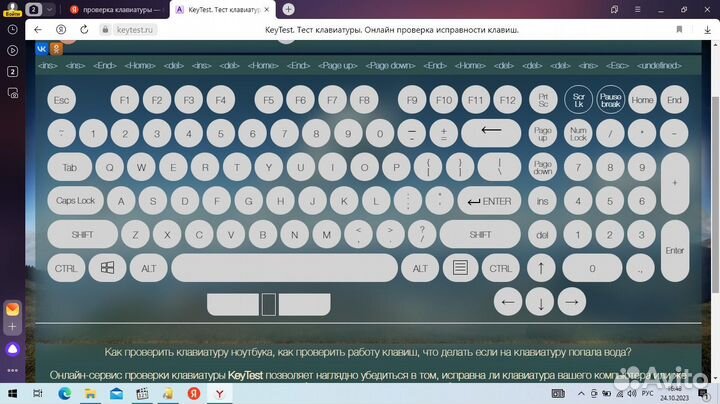
Task: Click the numpad Enter key
Action: point(675,251)
